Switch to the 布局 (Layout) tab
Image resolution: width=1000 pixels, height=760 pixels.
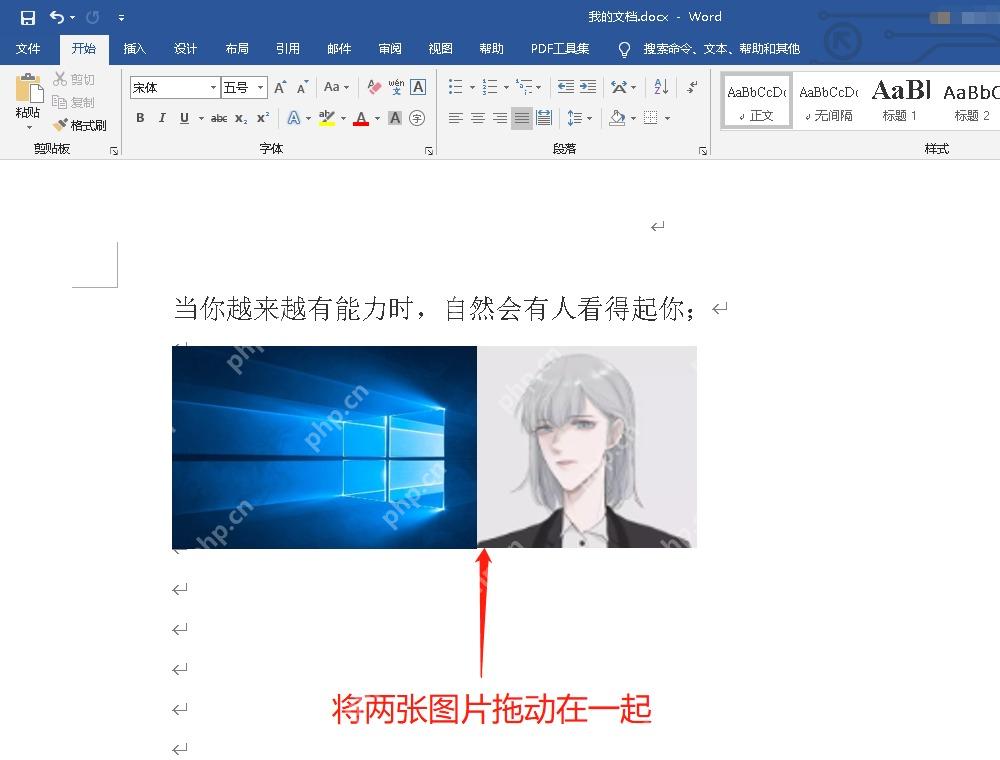[237, 48]
